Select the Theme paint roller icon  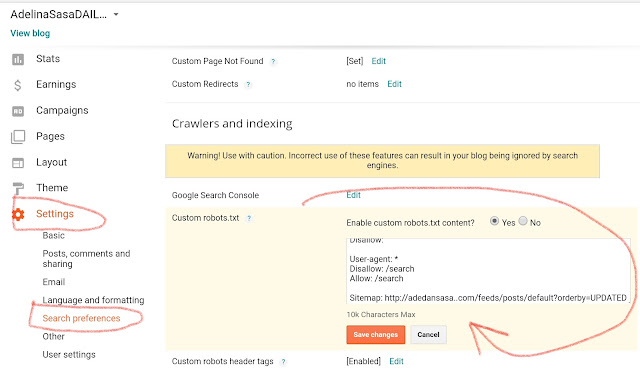pyautogui.click(x=18, y=189)
